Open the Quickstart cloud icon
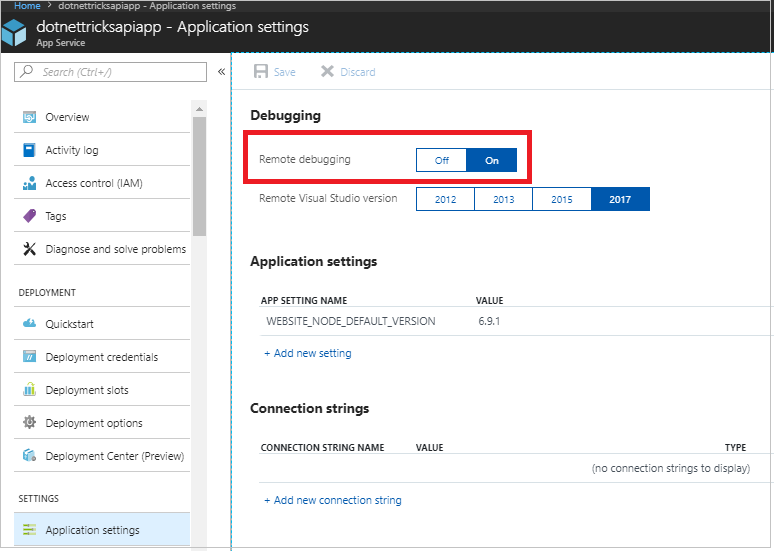 click(x=28, y=324)
